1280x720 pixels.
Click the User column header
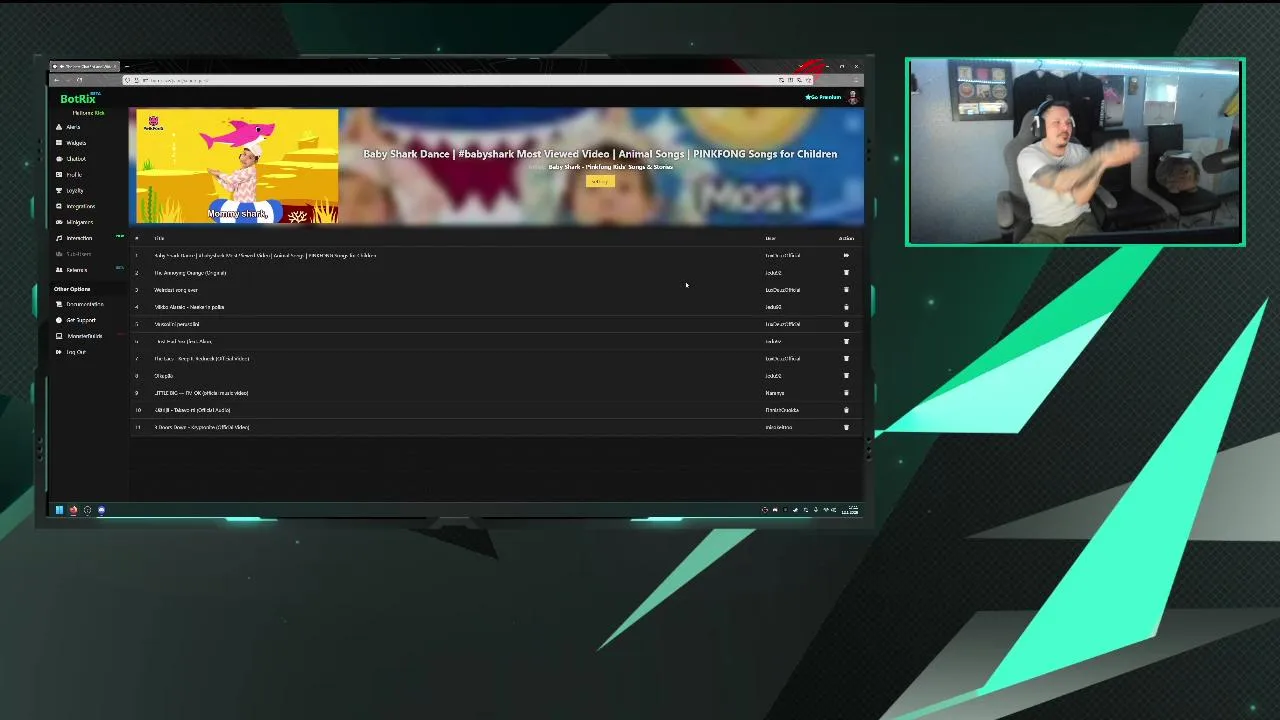pyautogui.click(x=770, y=238)
